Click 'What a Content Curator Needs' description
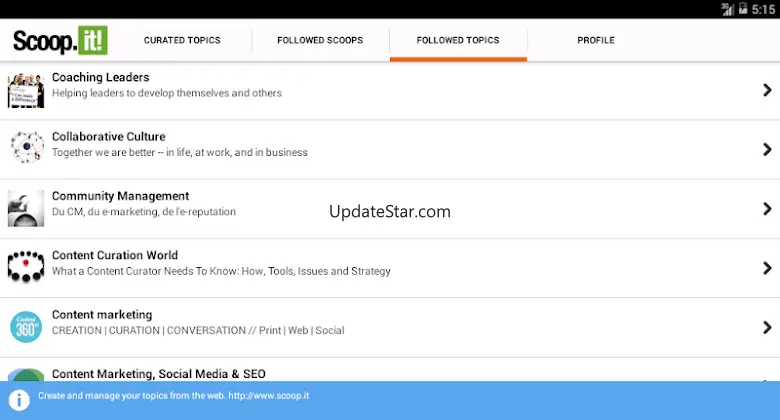The width and height of the screenshot is (780, 420). [x=221, y=271]
